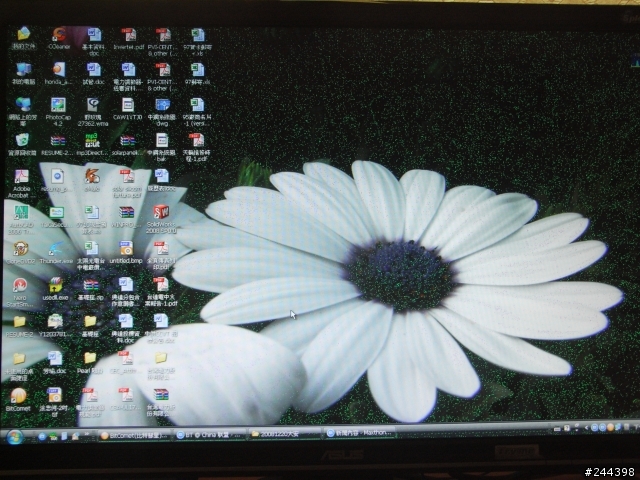Open the honda_a... desktop icon
The height and width of the screenshot is (480, 640).
(x=58, y=73)
